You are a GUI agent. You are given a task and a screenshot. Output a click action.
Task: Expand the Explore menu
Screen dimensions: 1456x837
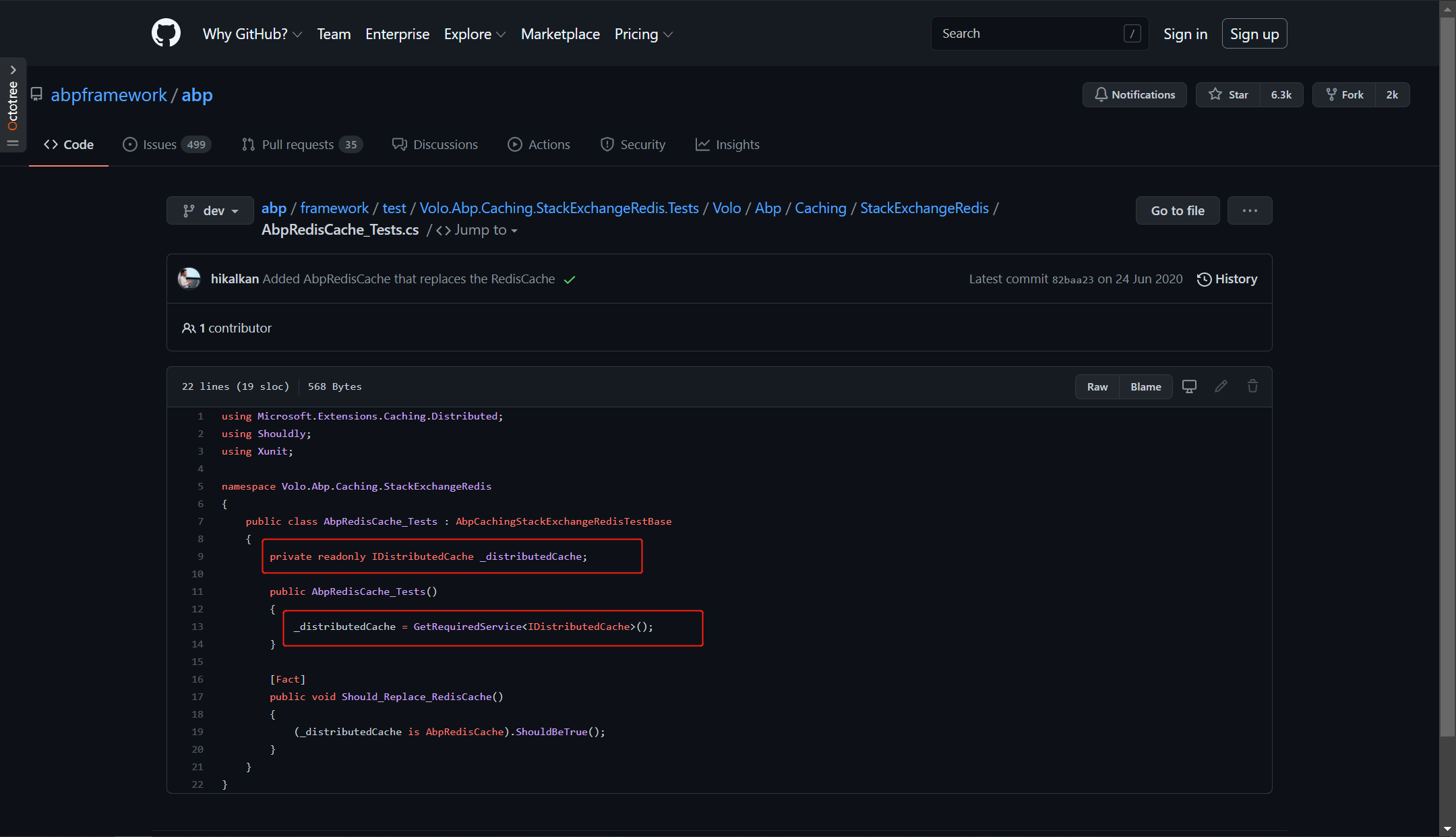pyautogui.click(x=475, y=34)
